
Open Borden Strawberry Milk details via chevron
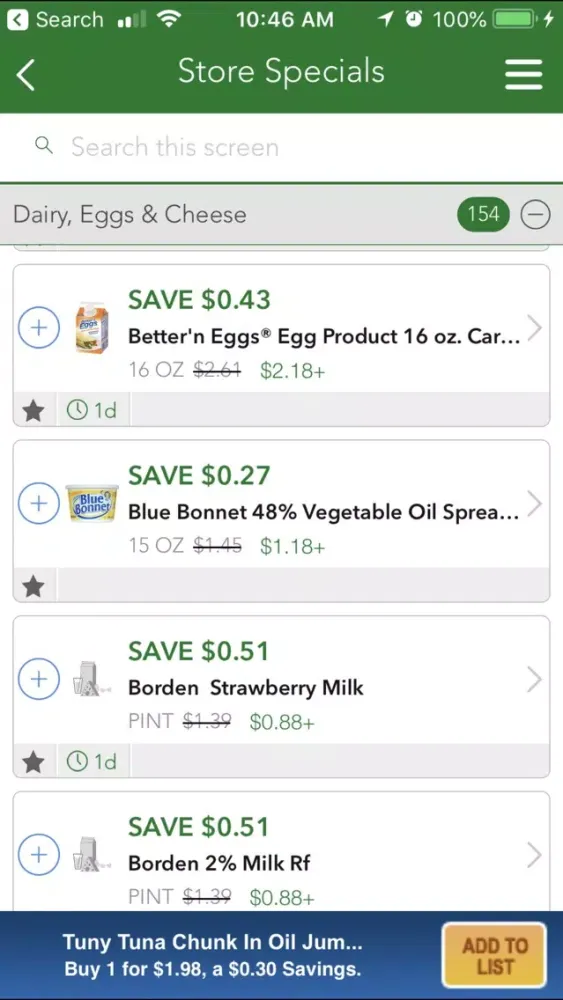[534, 679]
